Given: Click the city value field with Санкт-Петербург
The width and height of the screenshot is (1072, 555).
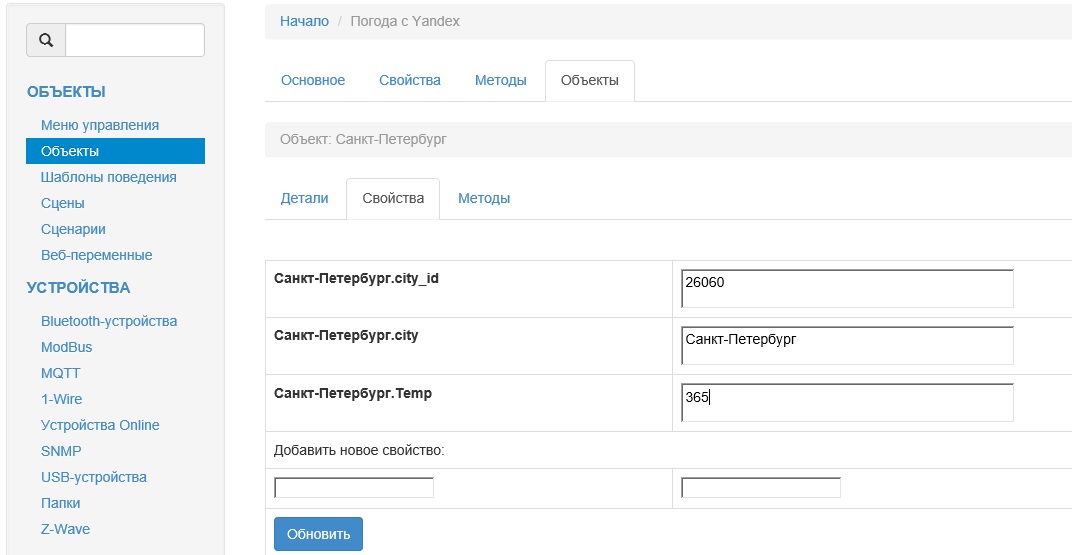Looking at the screenshot, I should pyautogui.click(x=846, y=345).
